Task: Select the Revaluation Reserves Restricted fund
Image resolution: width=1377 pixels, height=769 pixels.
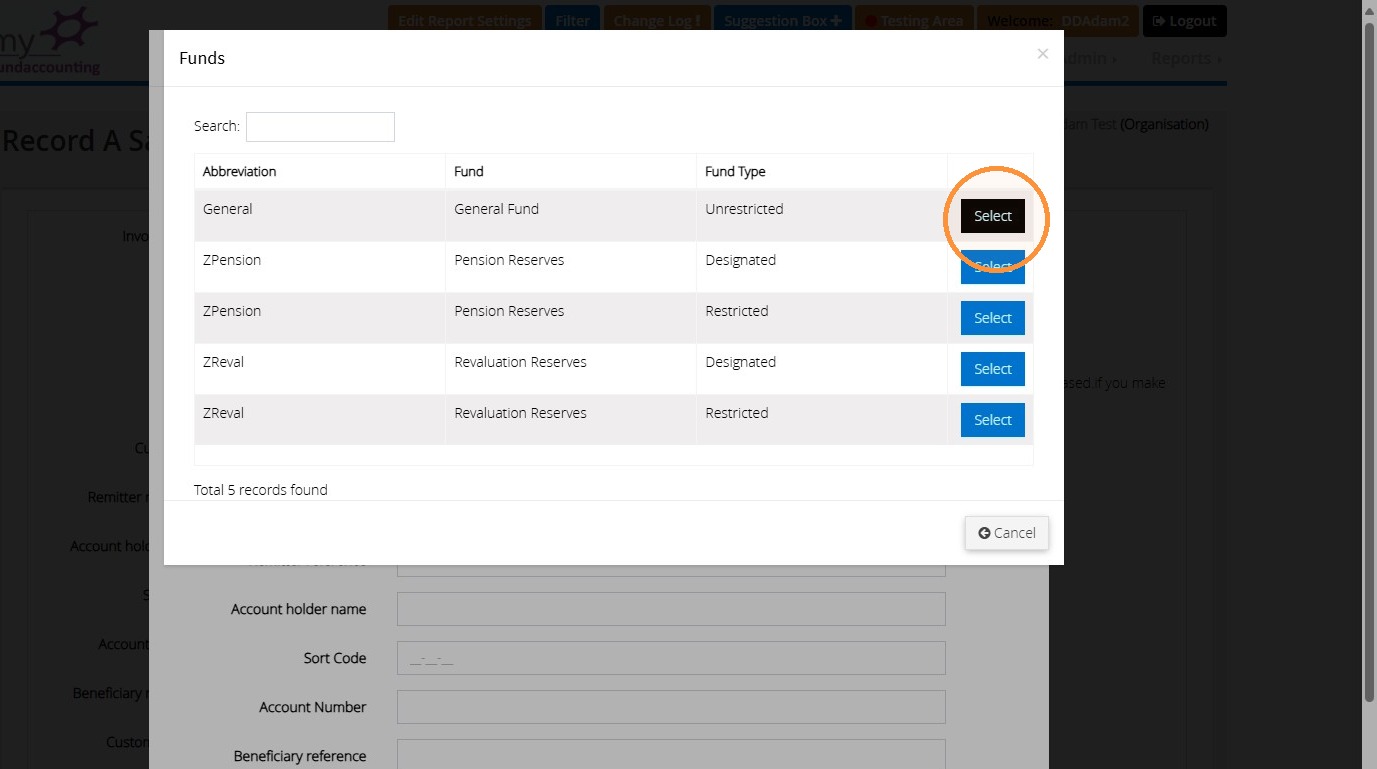Action: (x=993, y=420)
